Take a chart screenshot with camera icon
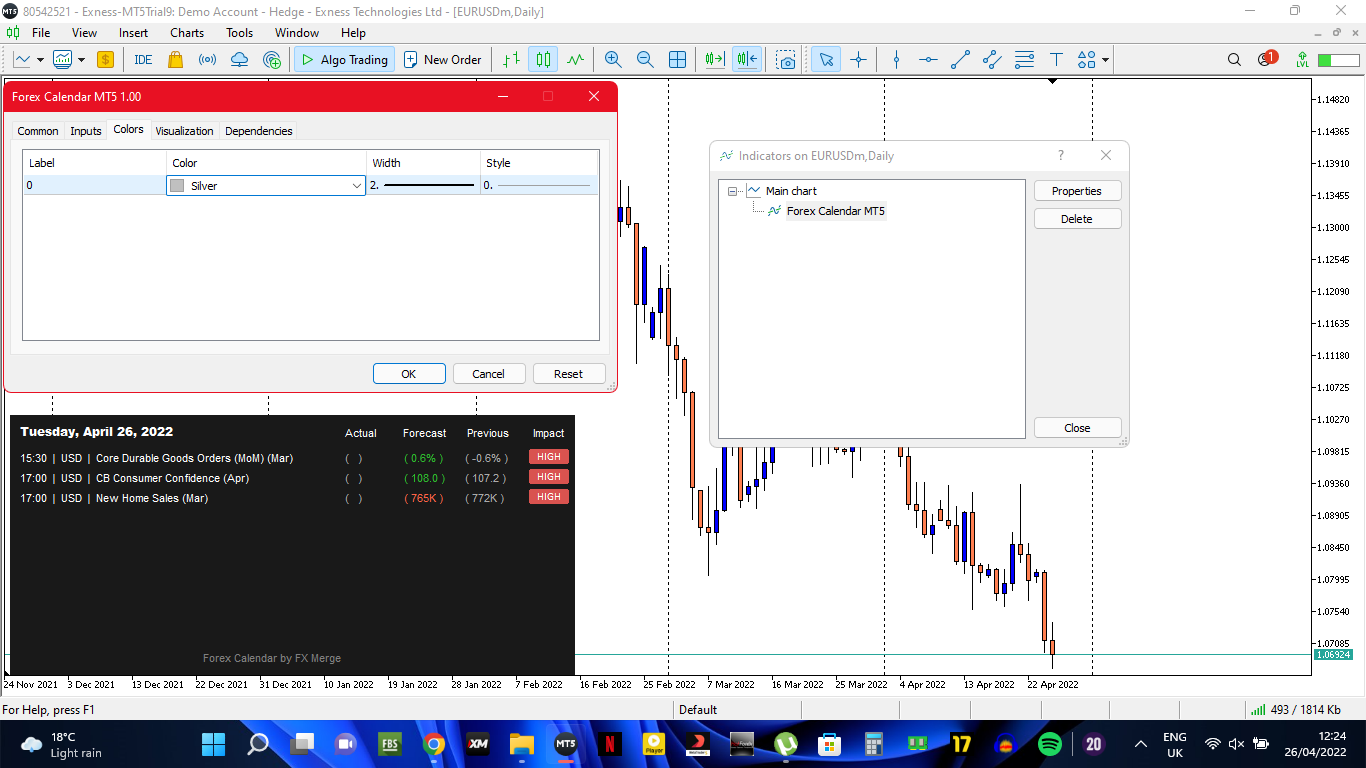Screen dimensions: 1366x768 pyautogui.click(x=787, y=59)
